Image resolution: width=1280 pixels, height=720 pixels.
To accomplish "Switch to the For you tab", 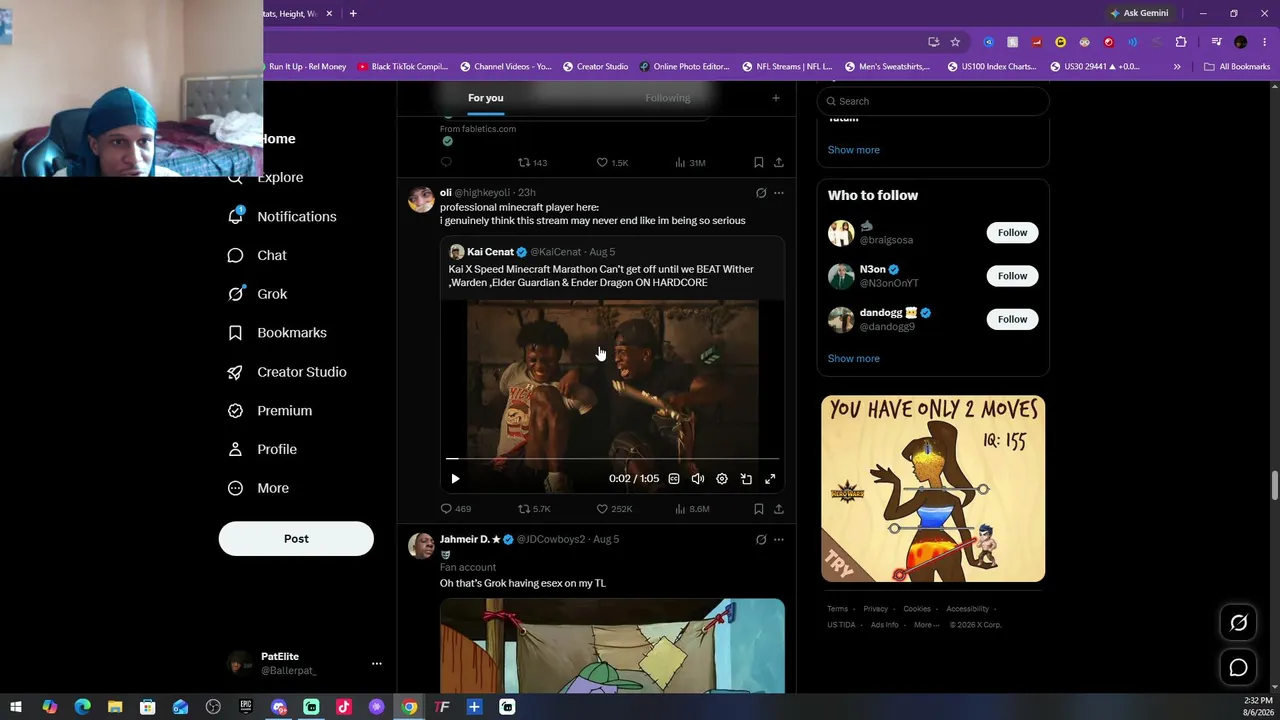I will point(485,98).
